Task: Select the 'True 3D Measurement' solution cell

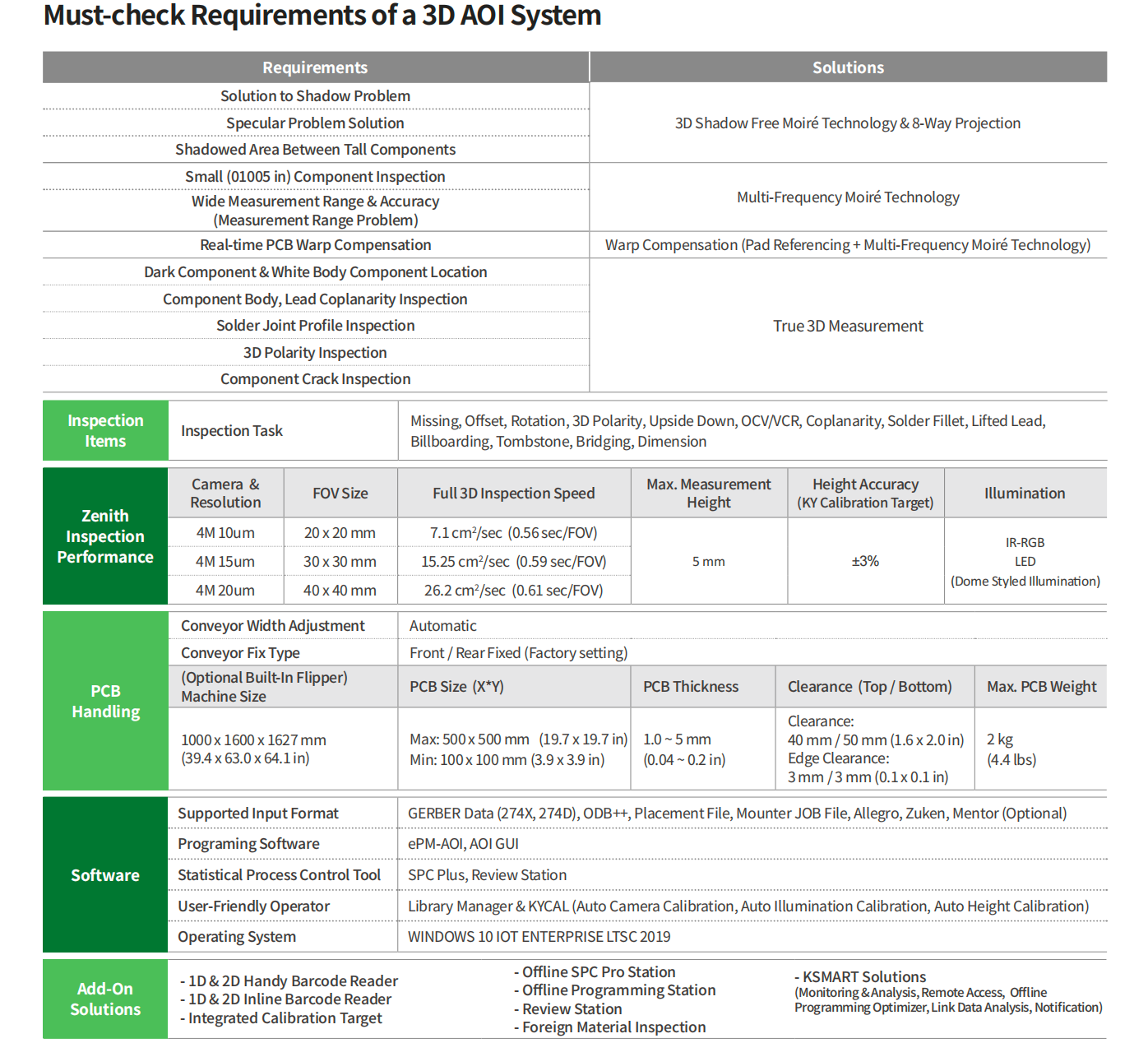Action: pos(848,327)
